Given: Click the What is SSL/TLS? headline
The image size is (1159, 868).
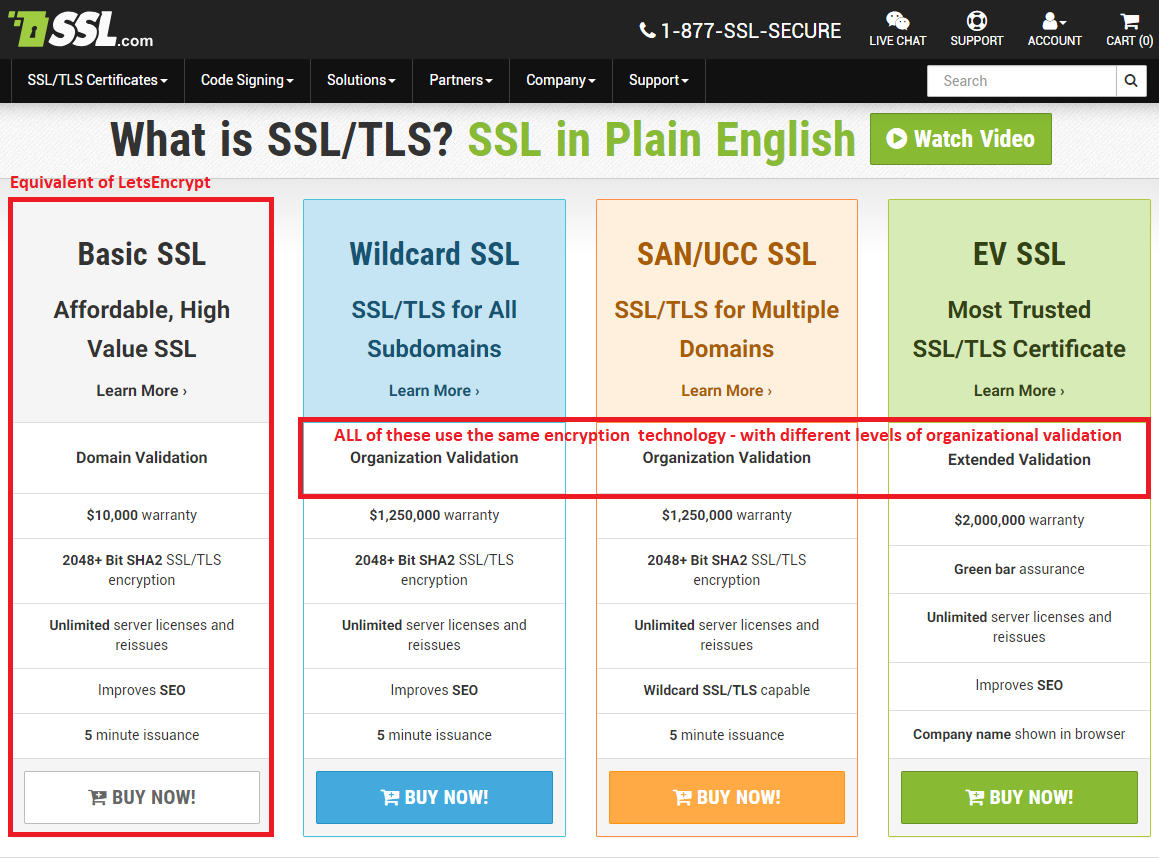Looking at the screenshot, I should (x=282, y=140).
